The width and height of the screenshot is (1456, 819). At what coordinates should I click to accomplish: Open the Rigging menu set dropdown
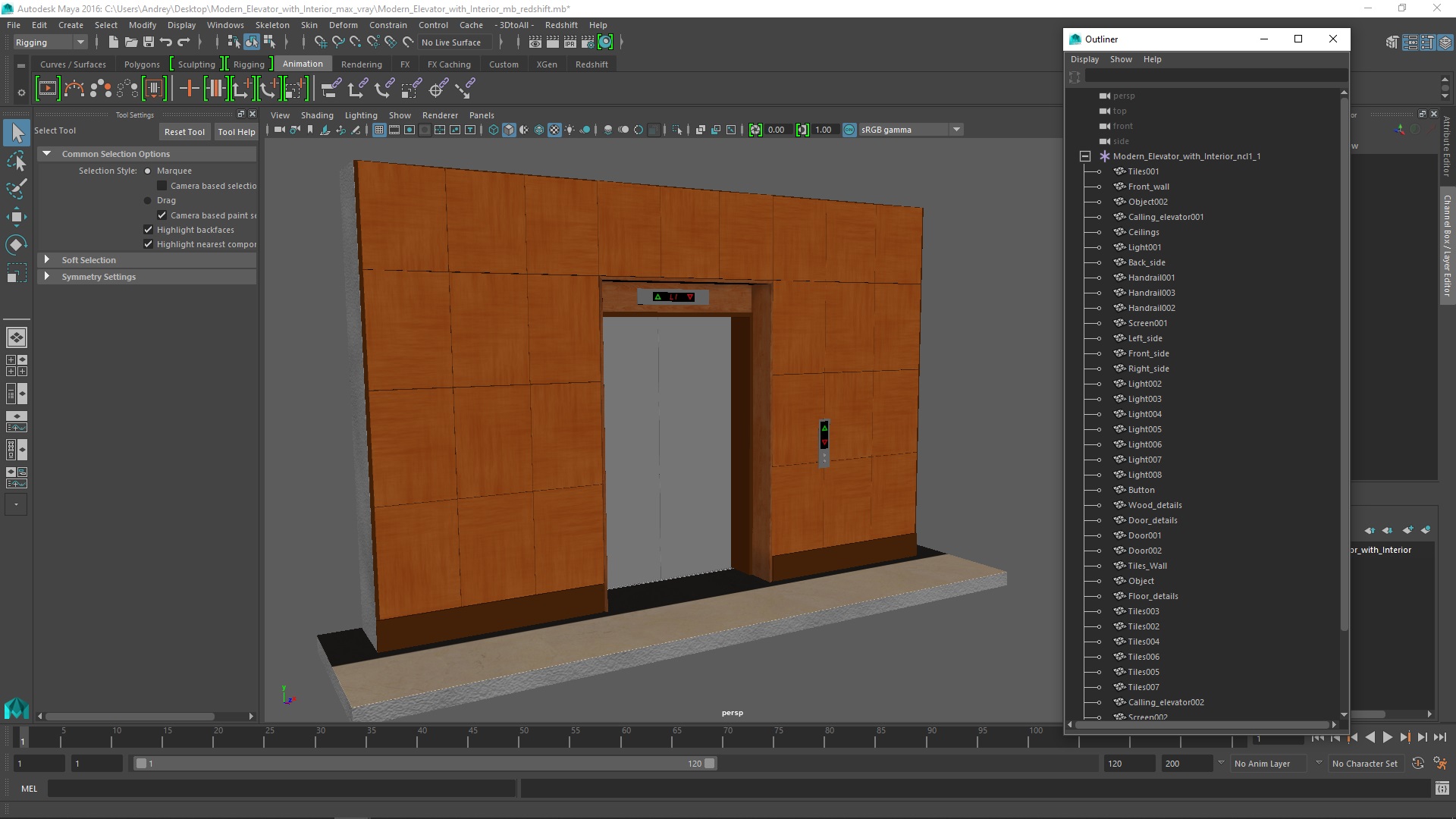coord(50,42)
